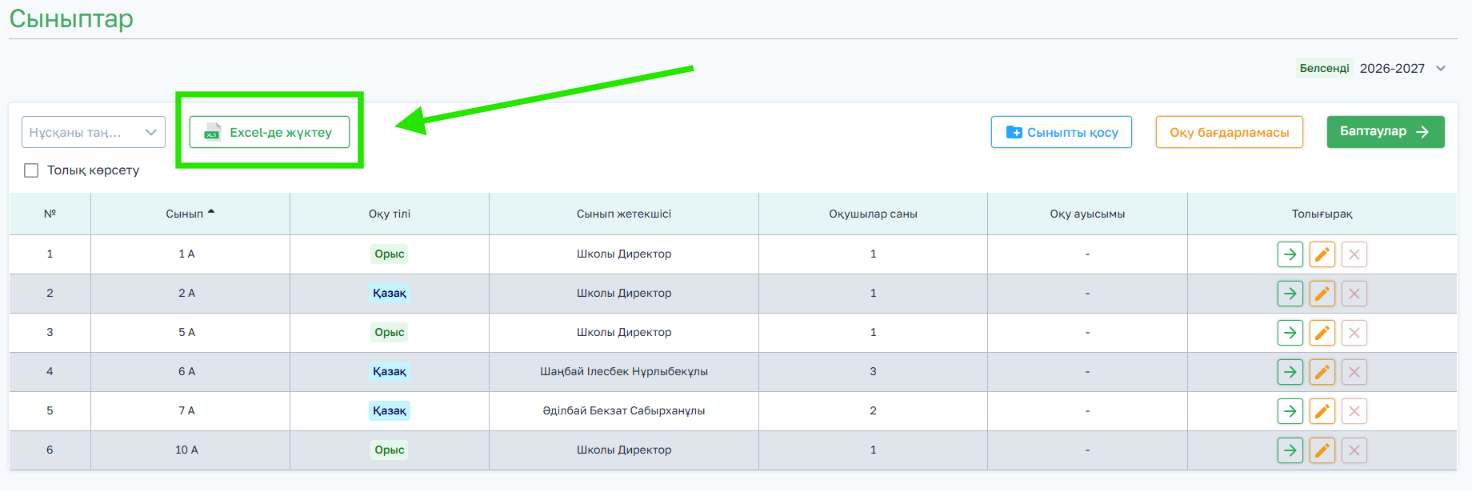This screenshot has width=1473, height=491.
Task: Click student count 3 in row 6 А
Action: tap(873, 372)
